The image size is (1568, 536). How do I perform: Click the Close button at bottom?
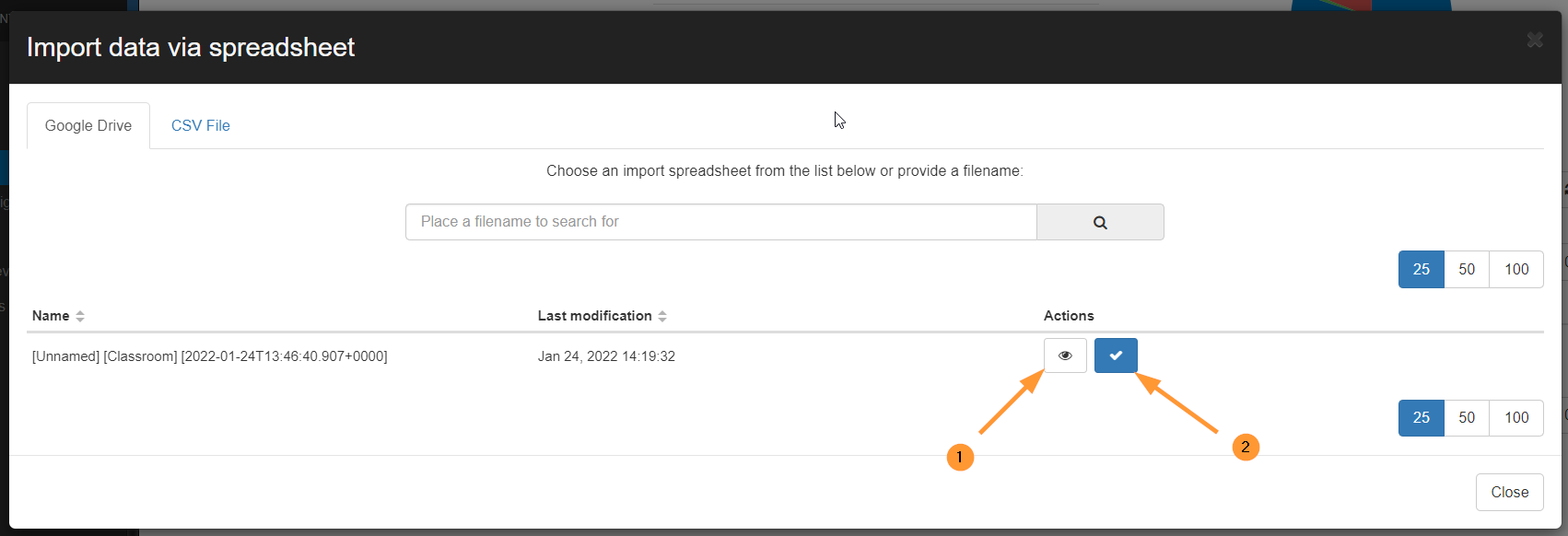1510,492
